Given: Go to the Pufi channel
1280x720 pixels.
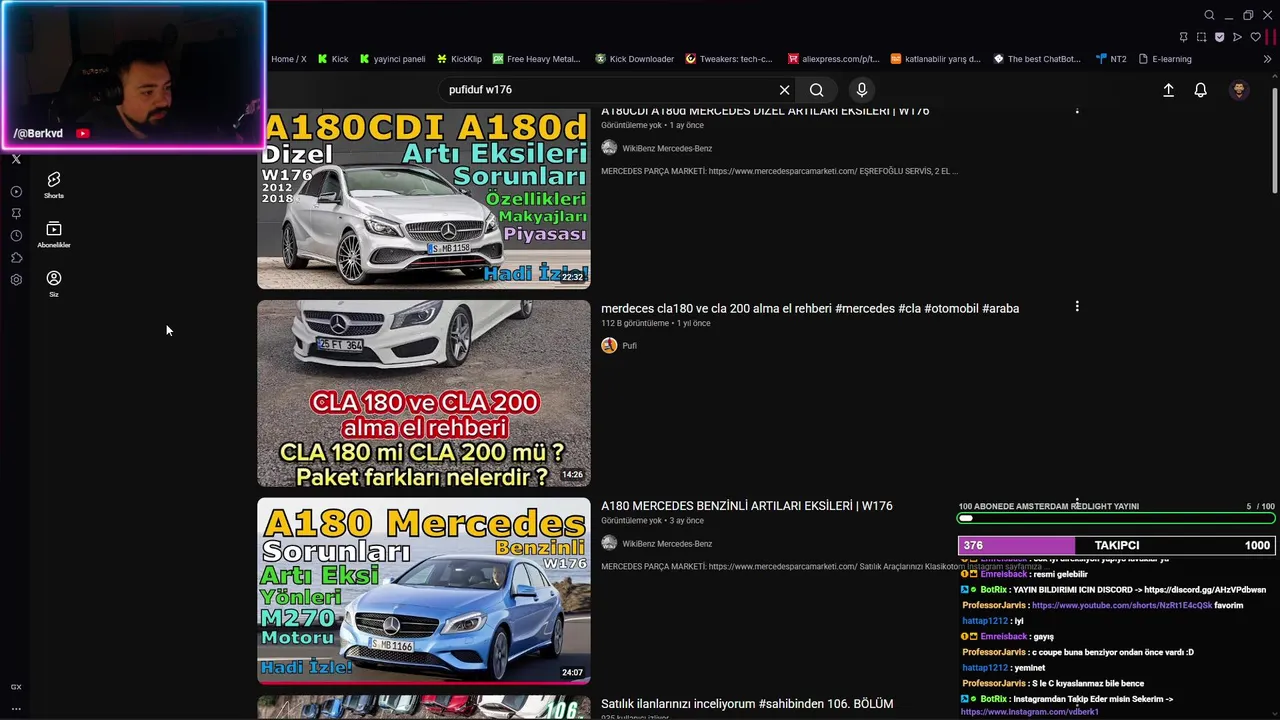Looking at the screenshot, I should point(629,346).
